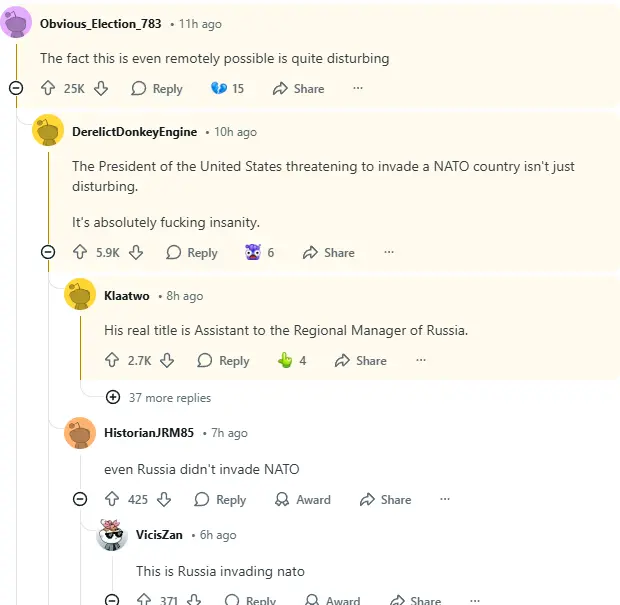This screenshot has width=620, height=605.
Task: Give an Award to HistorianJRM85's comment
Action: [303, 499]
